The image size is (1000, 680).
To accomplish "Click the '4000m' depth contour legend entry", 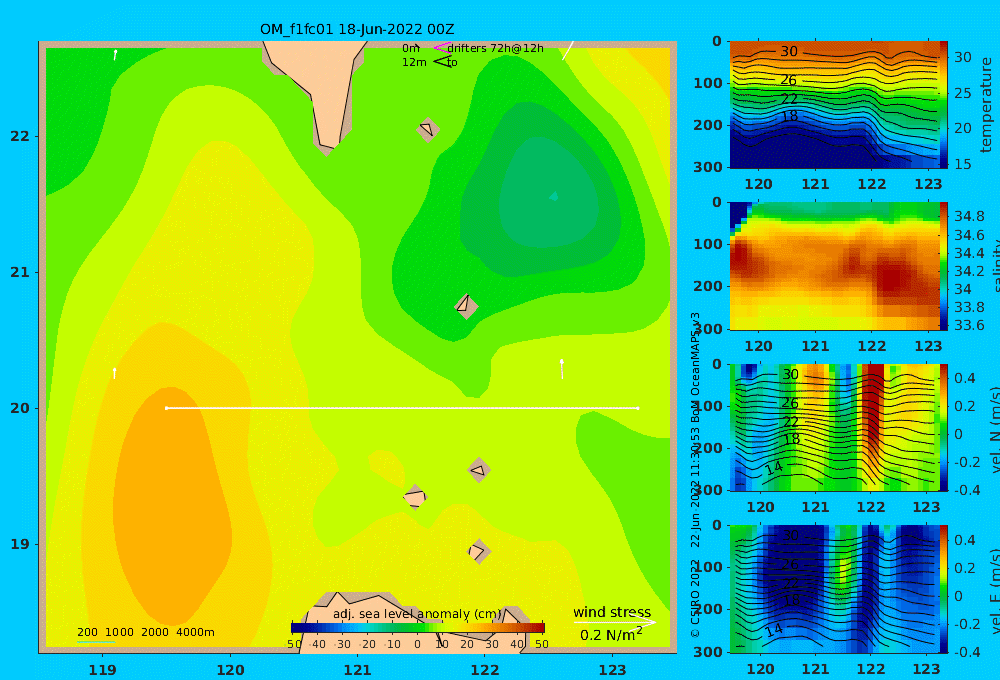I will click(195, 632).
